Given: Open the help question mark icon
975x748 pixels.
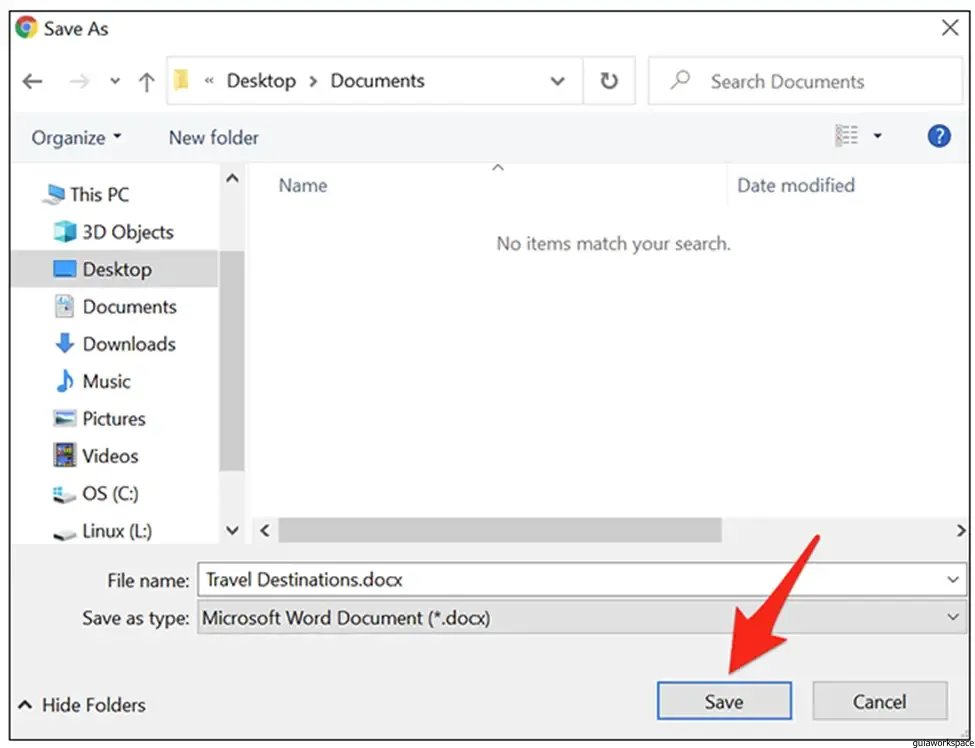Looking at the screenshot, I should click(938, 137).
